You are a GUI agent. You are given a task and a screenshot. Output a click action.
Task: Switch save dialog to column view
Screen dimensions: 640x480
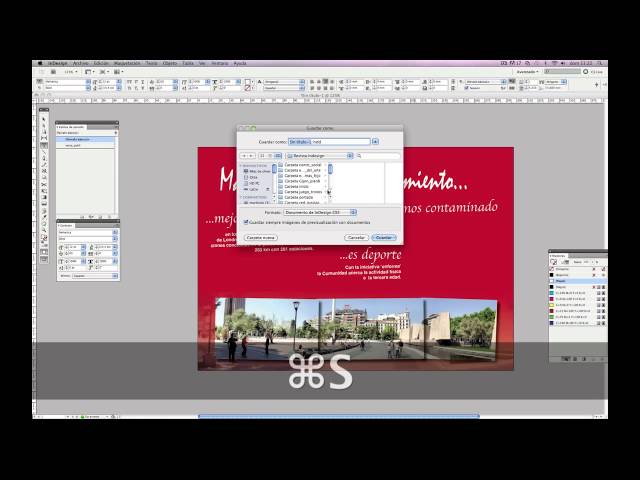tap(278, 156)
